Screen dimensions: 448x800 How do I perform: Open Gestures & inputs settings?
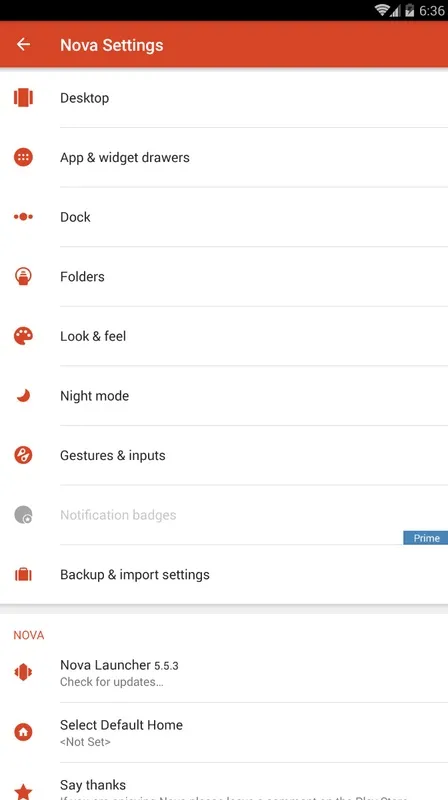pos(224,455)
